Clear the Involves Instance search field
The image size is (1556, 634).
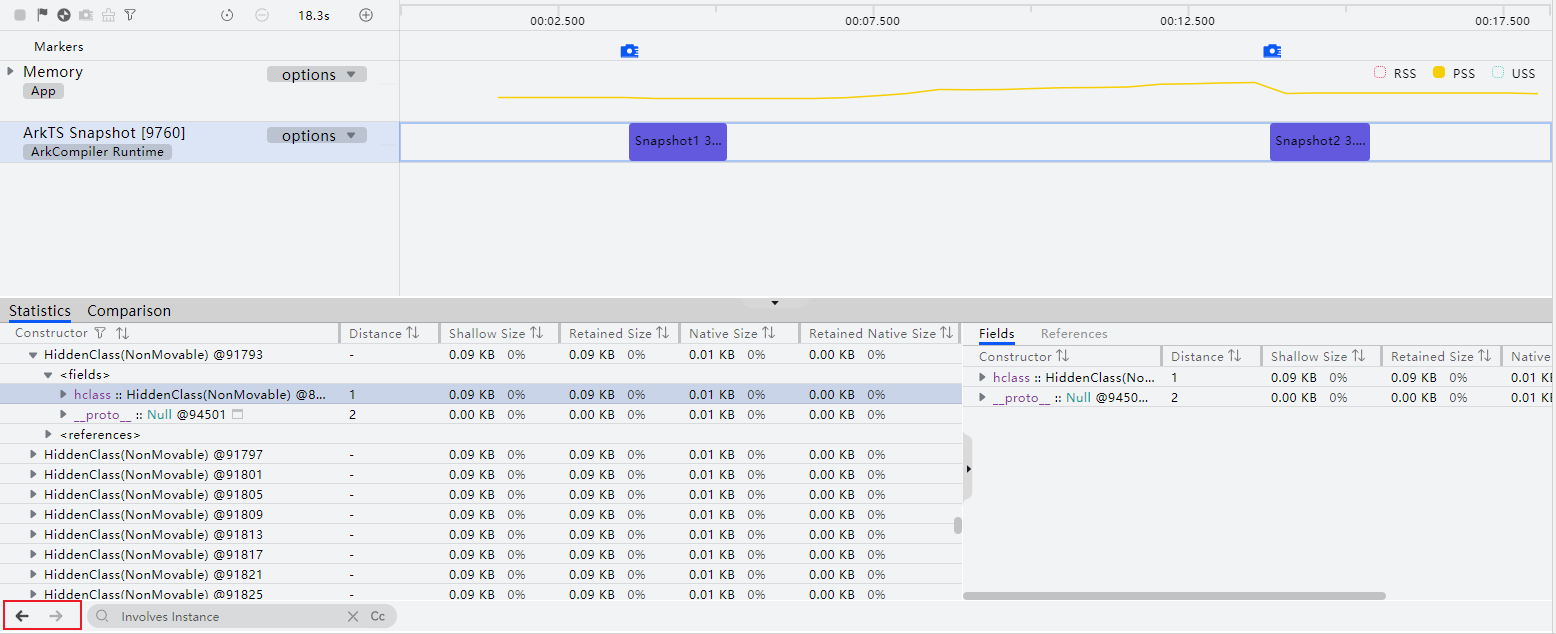[x=353, y=617]
